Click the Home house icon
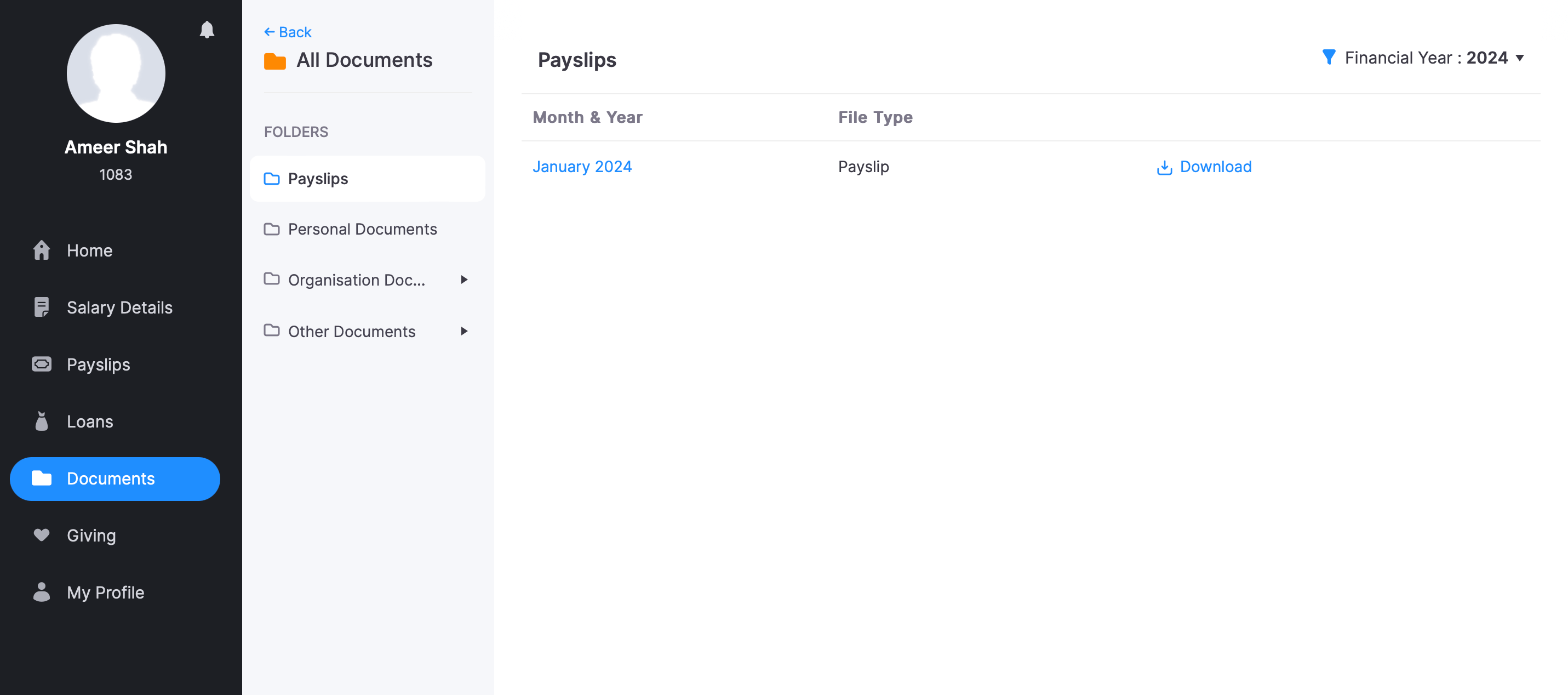Screen dimensions: 1568x695 42,250
